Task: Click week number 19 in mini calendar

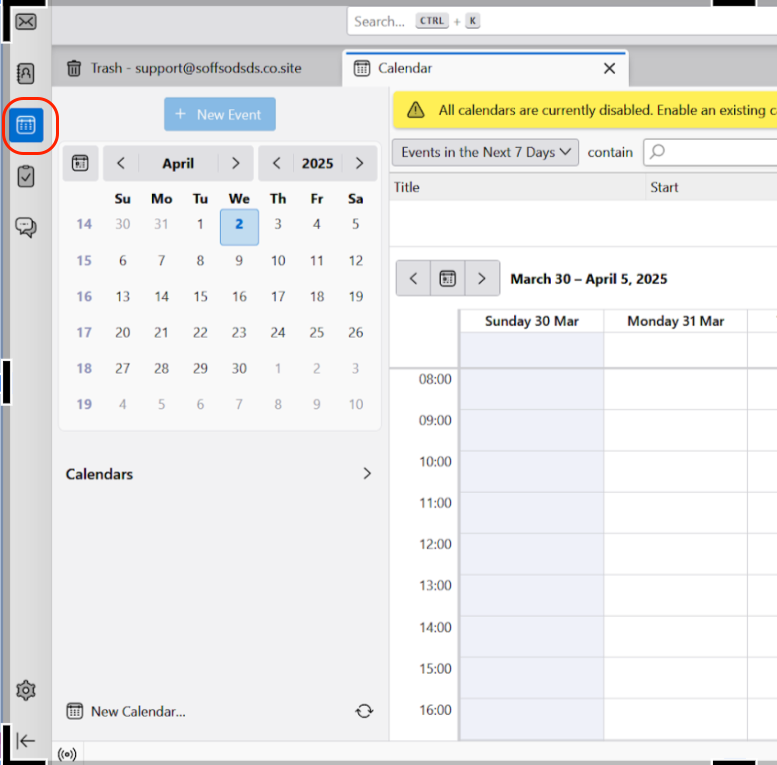Action: 84,404
